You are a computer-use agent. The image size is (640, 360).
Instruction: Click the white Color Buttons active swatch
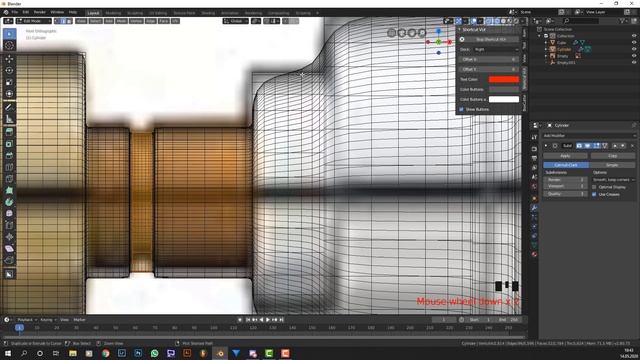[x=504, y=99]
